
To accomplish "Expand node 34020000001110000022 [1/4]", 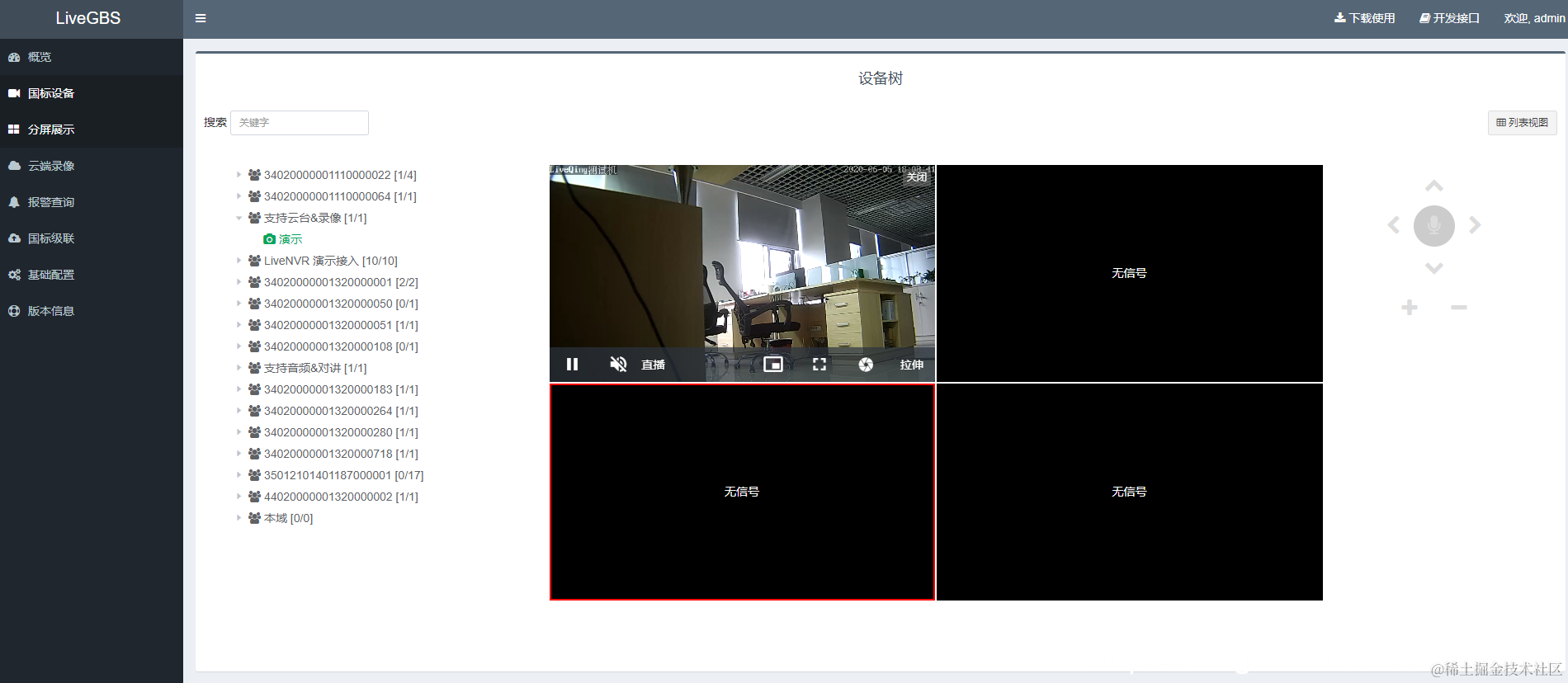I will pyautogui.click(x=239, y=175).
